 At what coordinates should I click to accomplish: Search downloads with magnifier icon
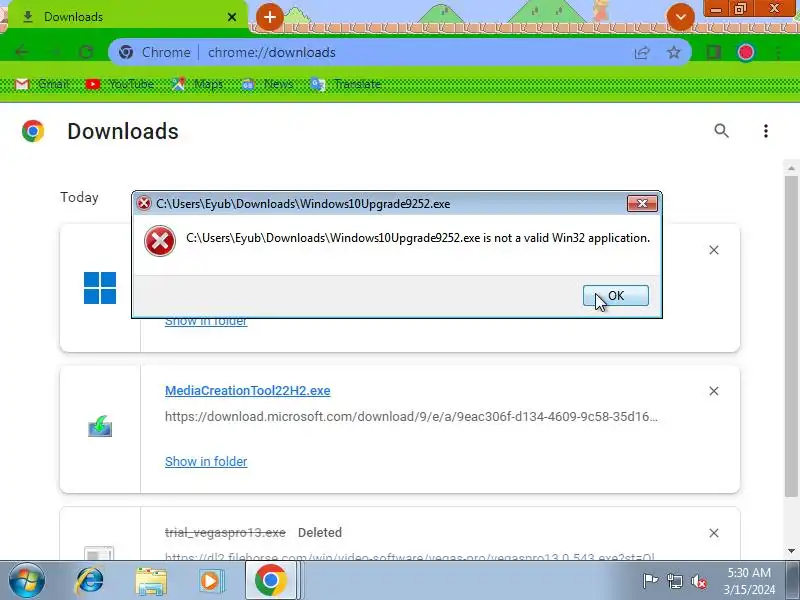[x=721, y=131]
